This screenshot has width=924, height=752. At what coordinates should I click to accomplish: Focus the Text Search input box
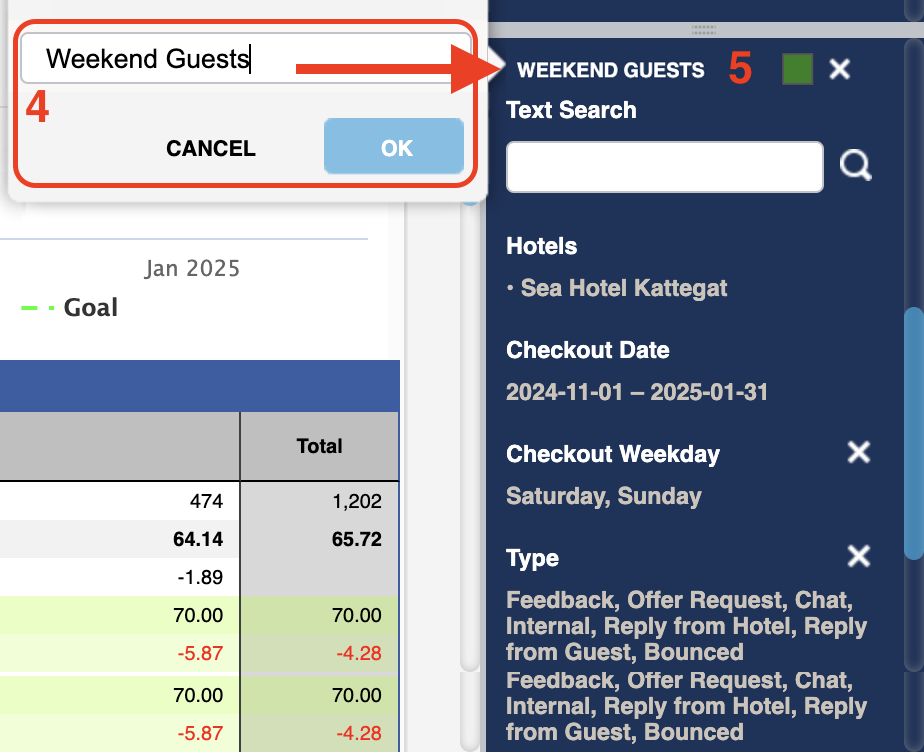(664, 166)
